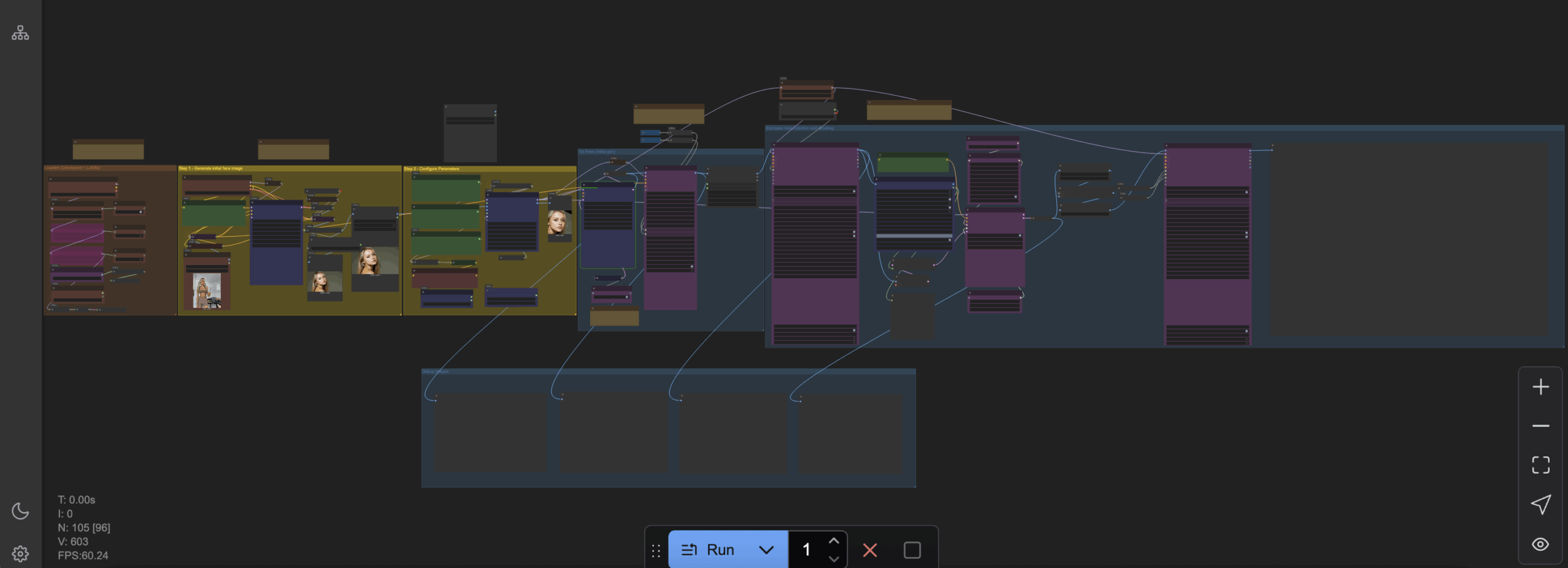Select the paper-plane navigation mode icon
Screen dimensions: 1568x568
[1540, 504]
